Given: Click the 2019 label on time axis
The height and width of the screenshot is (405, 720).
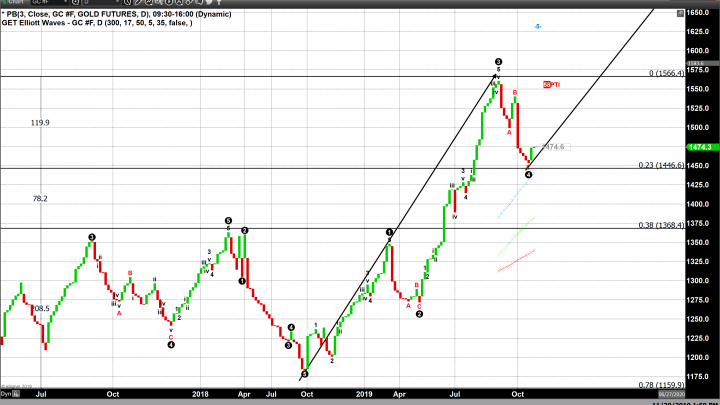Looking at the screenshot, I should (364, 394).
